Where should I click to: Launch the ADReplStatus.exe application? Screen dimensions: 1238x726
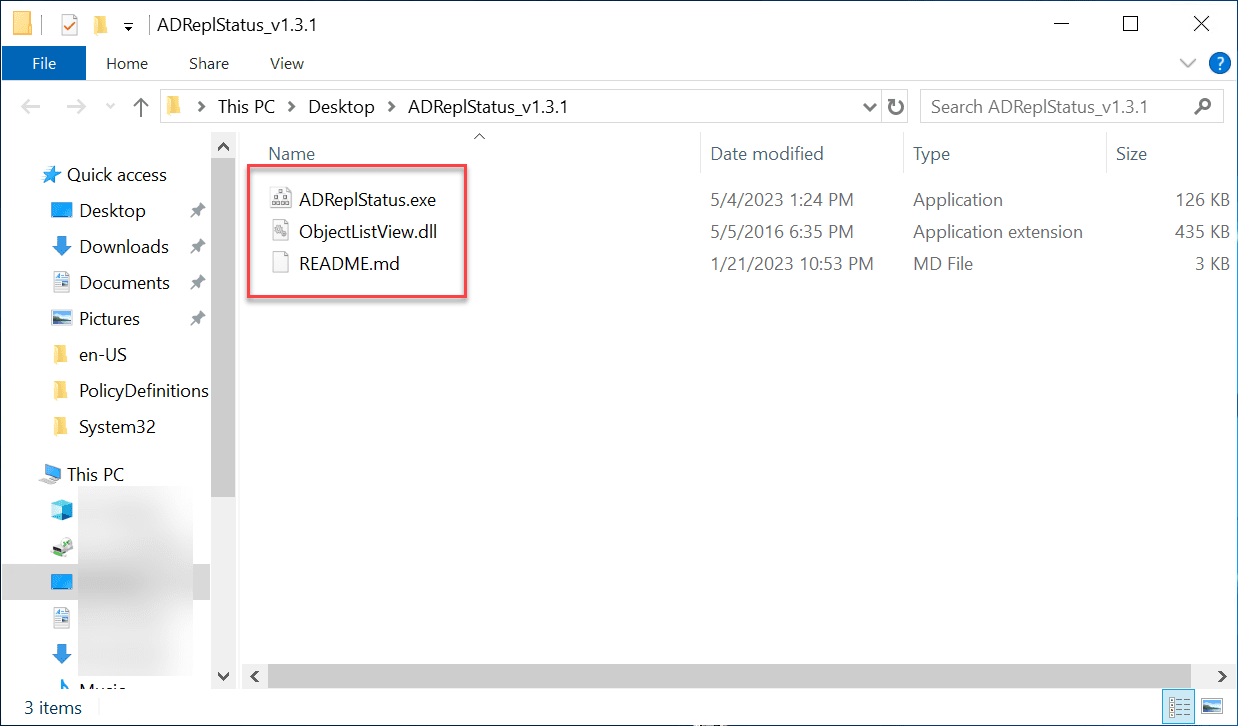click(367, 198)
